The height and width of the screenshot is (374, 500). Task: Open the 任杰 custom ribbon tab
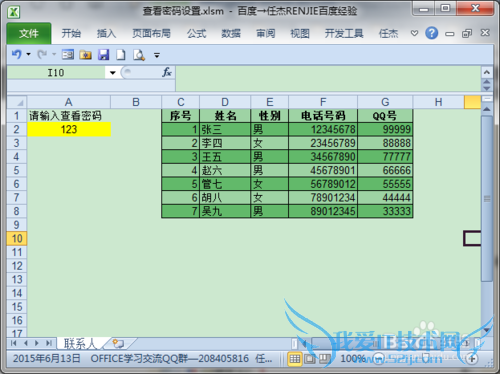pyautogui.click(x=388, y=33)
